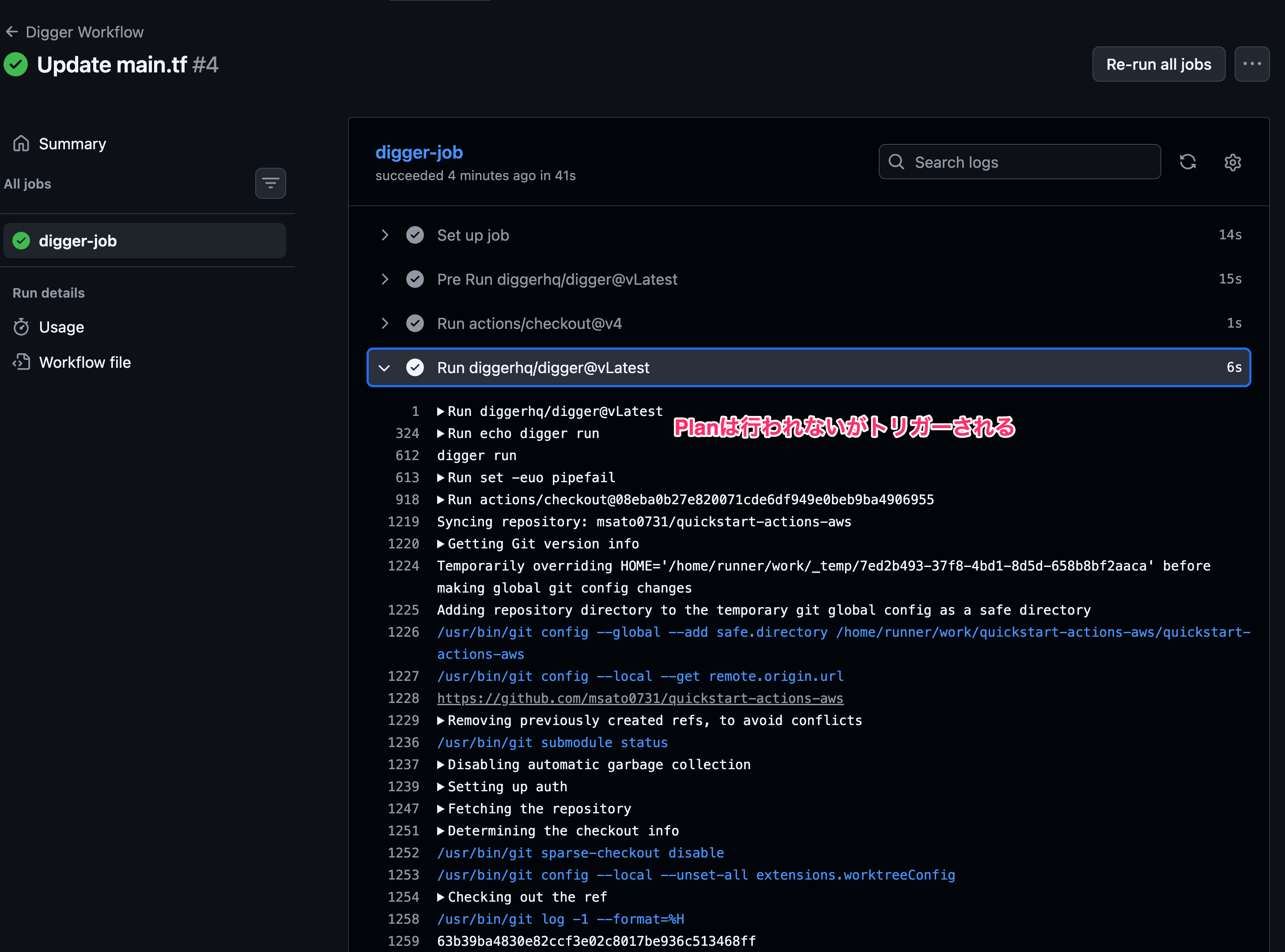
Task: Click the green success check by Update main.tf
Action: pyautogui.click(x=15, y=64)
